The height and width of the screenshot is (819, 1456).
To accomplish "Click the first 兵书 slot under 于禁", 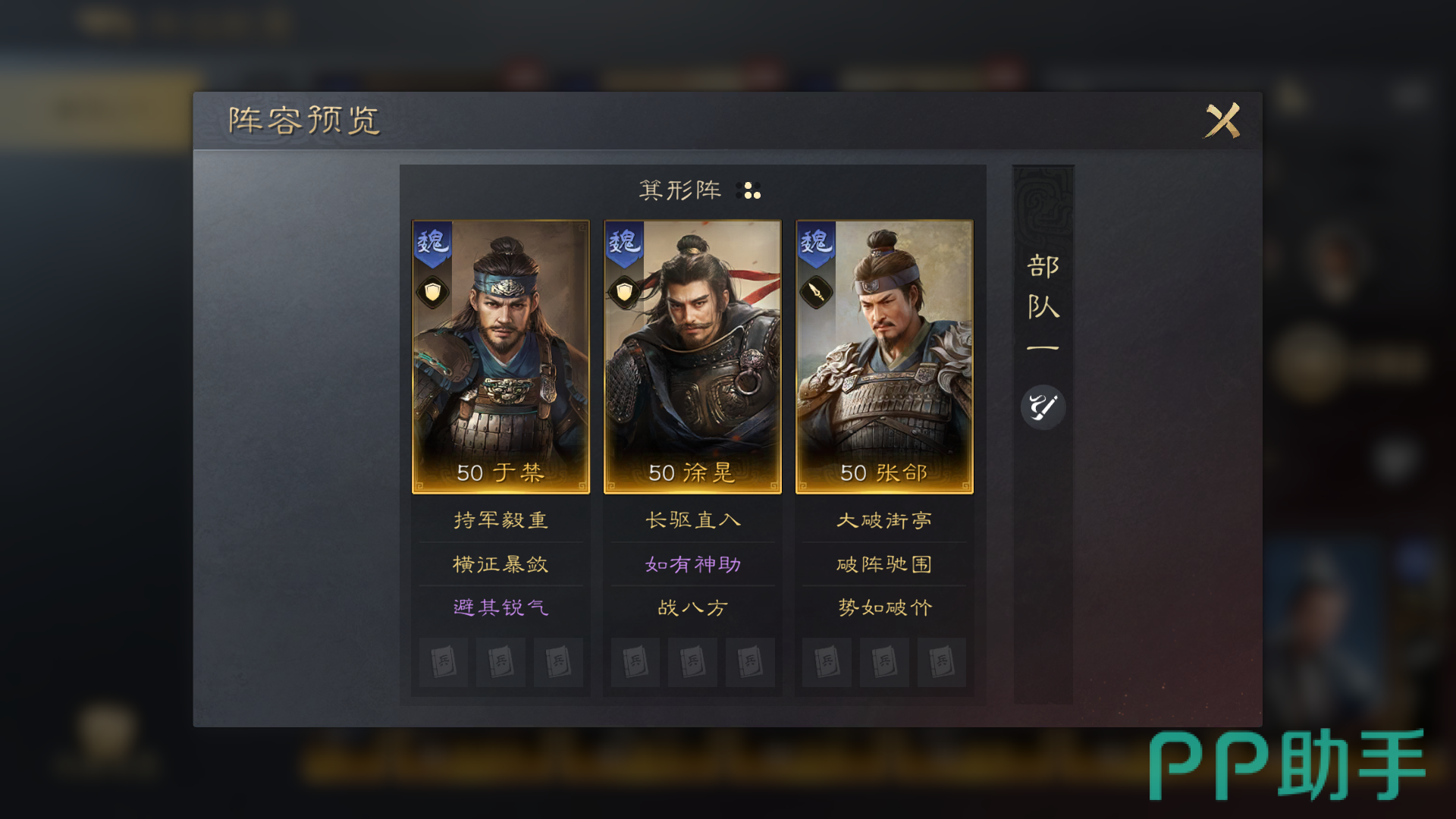I will pos(444,662).
